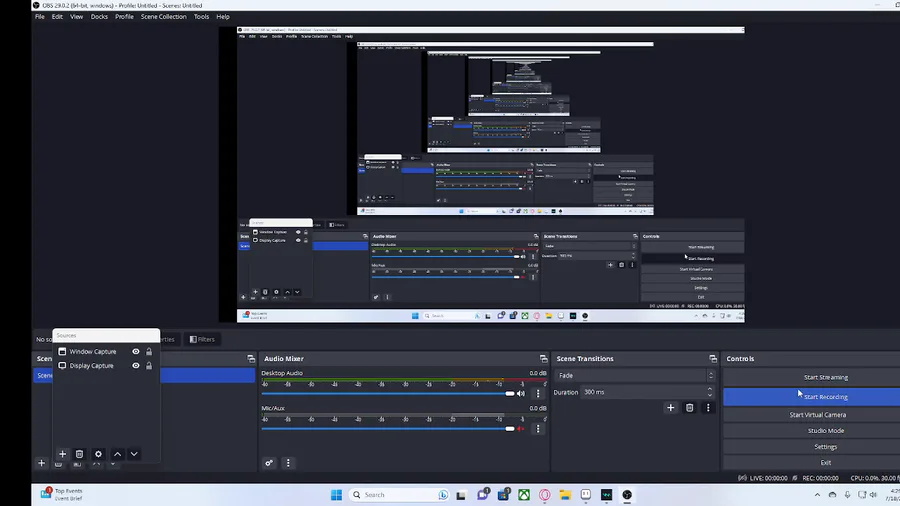Click Exit in Controls dock
The image size is (900, 506).
[x=812, y=462]
